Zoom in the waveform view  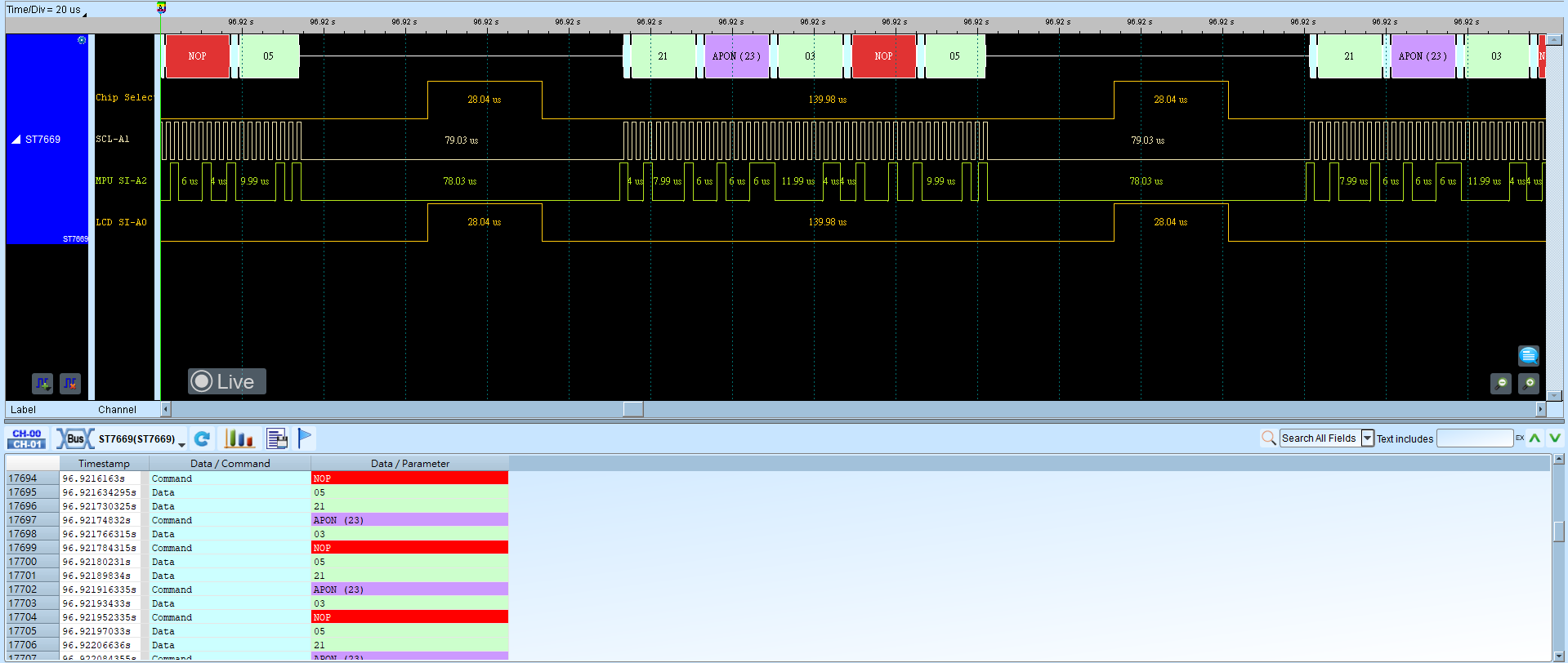coord(1529,383)
